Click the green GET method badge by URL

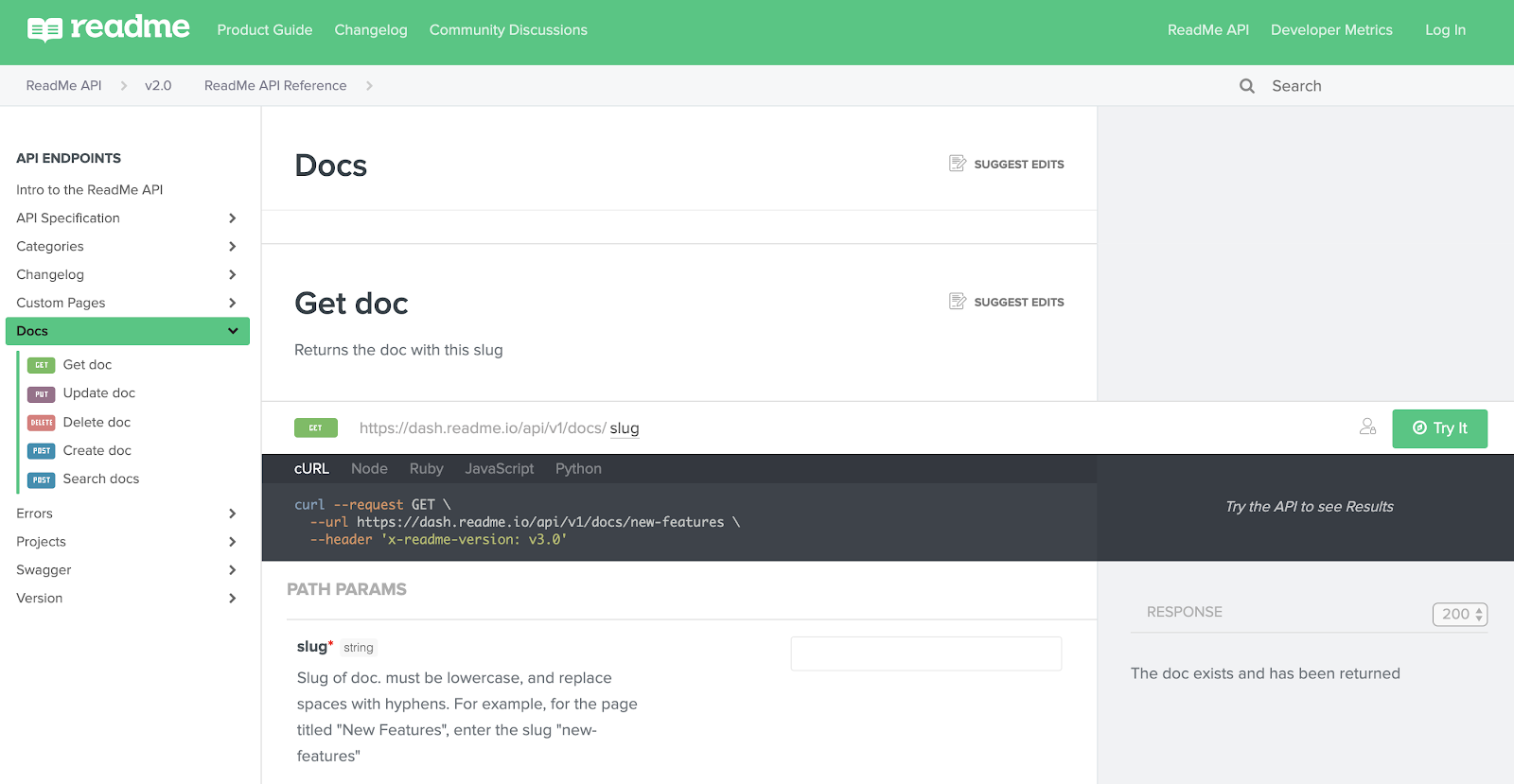(316, 428)
